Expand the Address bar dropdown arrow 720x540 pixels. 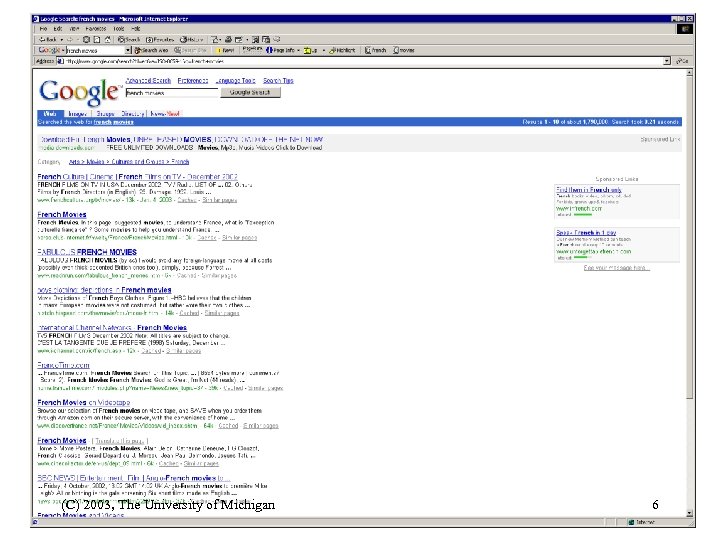pyautogui.click(x=667, y=61)
